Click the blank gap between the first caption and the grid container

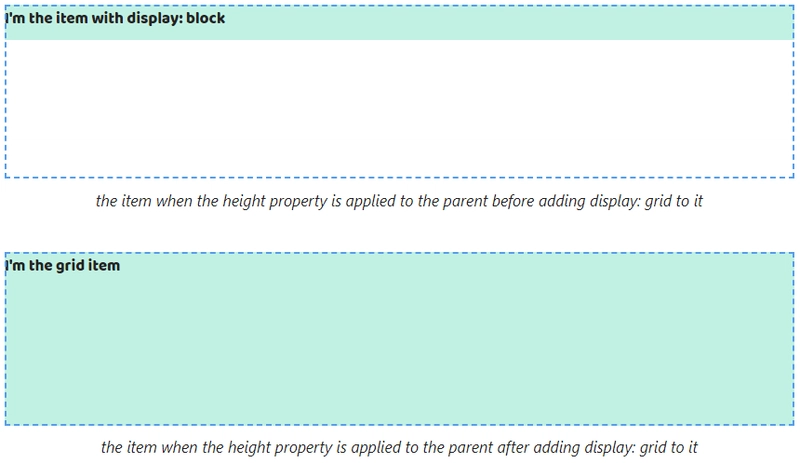pyautogui.click(x=399, y=231)
